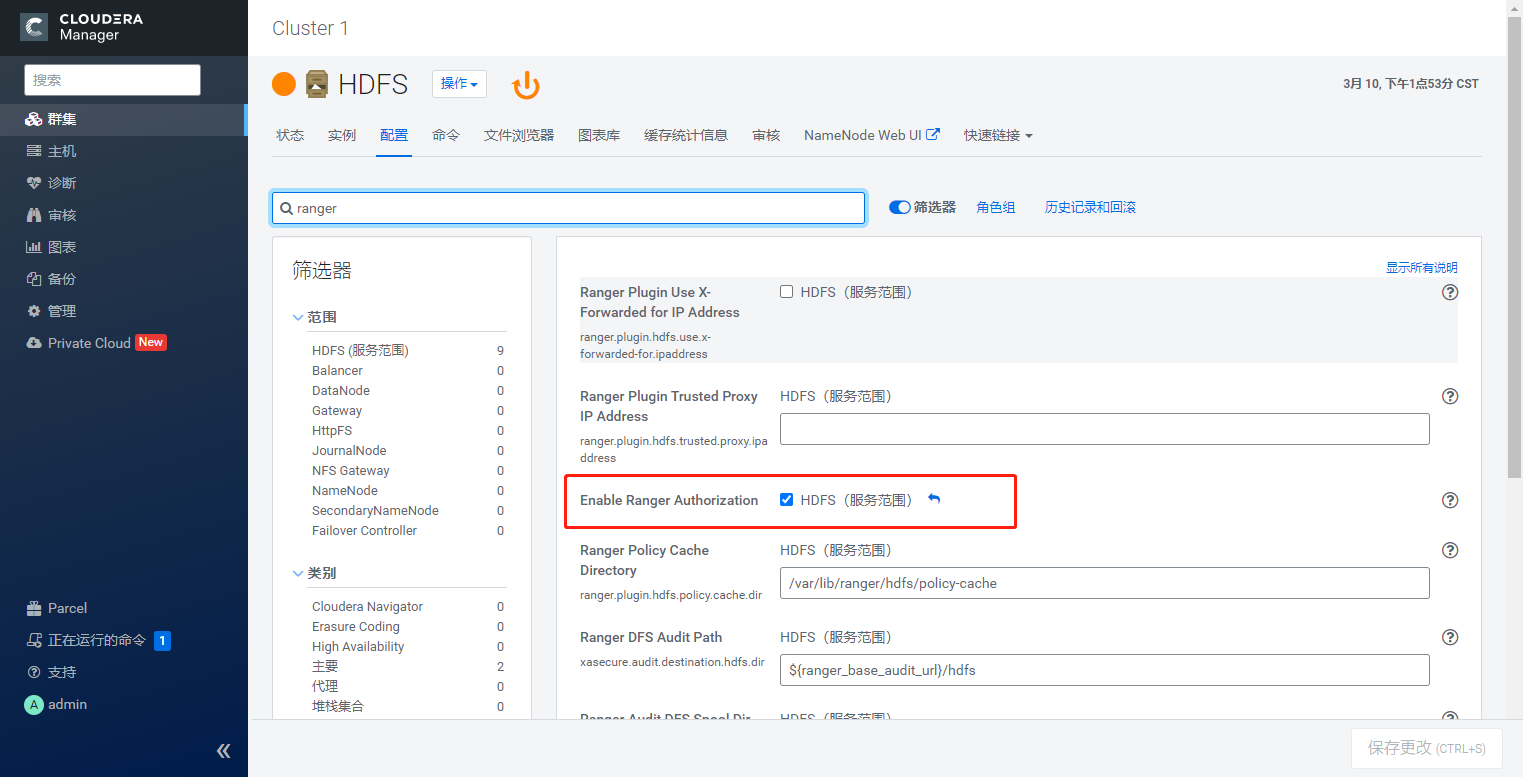Click the orange HDFS health status circle
Viewport: 1523px width, 777px height.
(284, 84)
